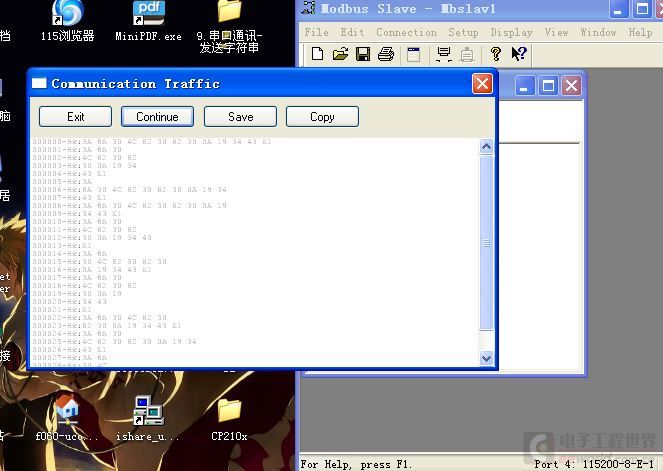Viewport: 663px width, 471px height.
Task: Close the Mbslav1 child window
Action: pos(571,86)
